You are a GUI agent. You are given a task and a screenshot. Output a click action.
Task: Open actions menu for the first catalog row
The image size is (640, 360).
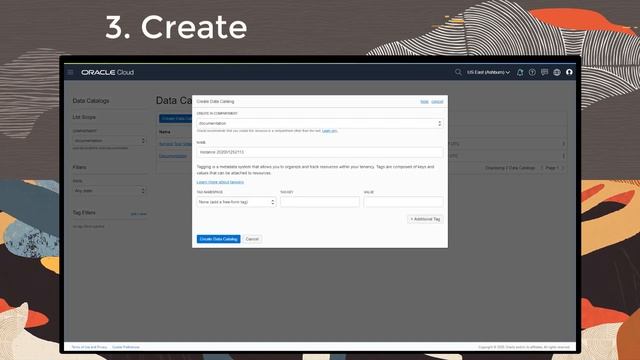click(564, 144)
